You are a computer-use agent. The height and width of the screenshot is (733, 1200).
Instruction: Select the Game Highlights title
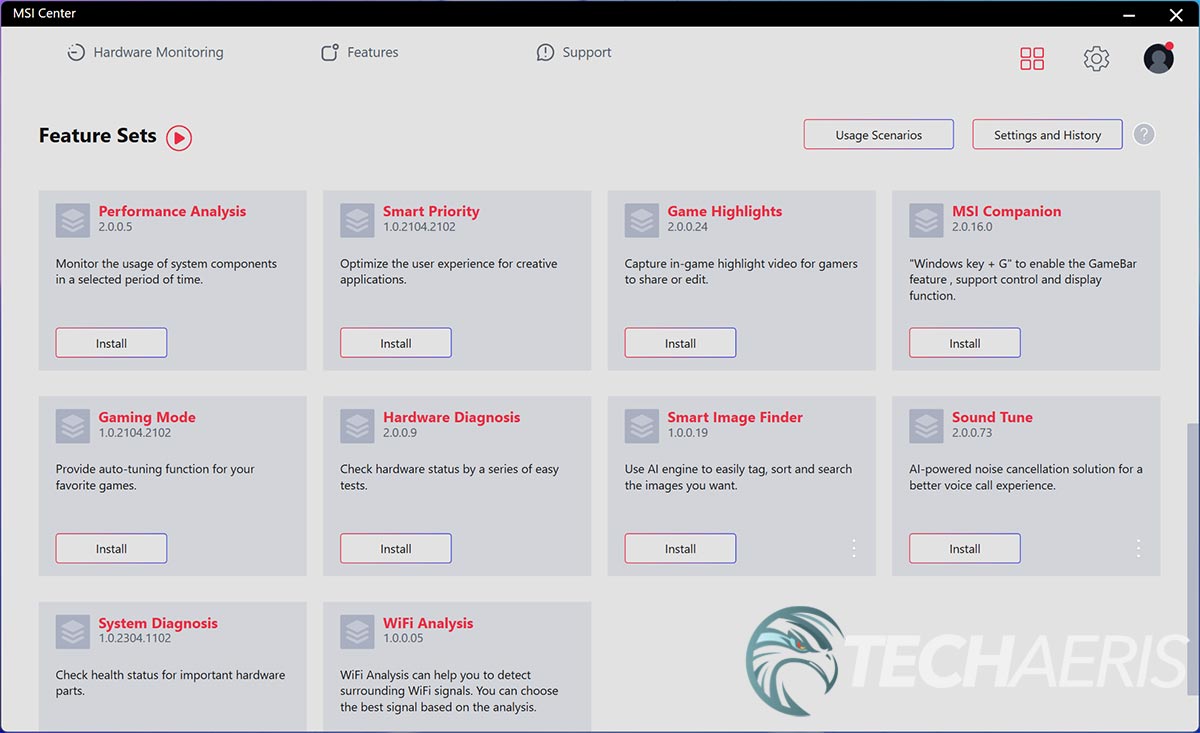(x=725, y=211)
